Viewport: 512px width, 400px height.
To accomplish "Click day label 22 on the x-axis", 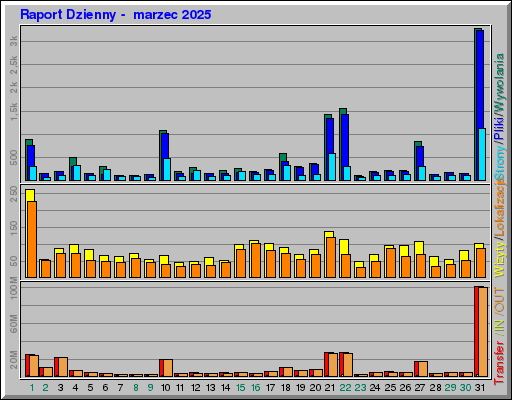I will coord(345,388).
